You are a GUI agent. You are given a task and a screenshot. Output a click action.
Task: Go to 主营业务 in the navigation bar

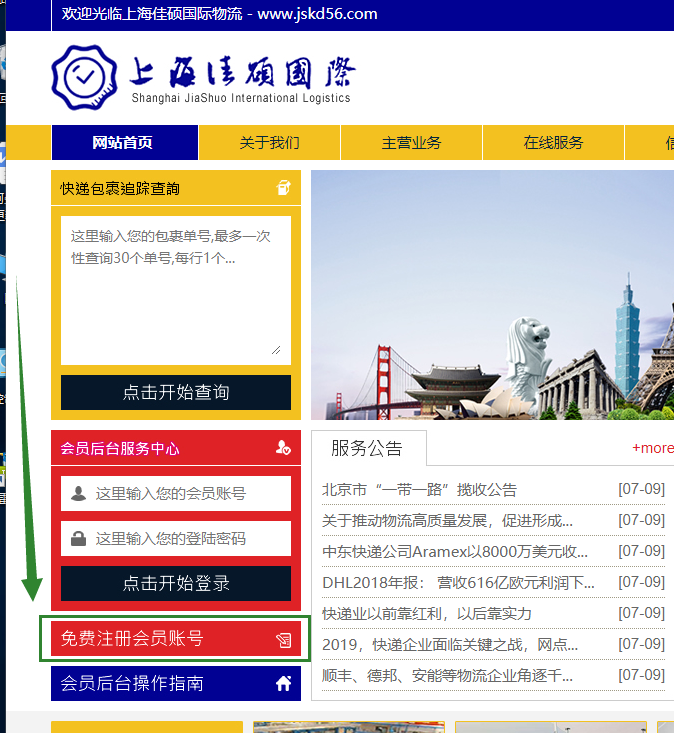(x=411, y=143)
